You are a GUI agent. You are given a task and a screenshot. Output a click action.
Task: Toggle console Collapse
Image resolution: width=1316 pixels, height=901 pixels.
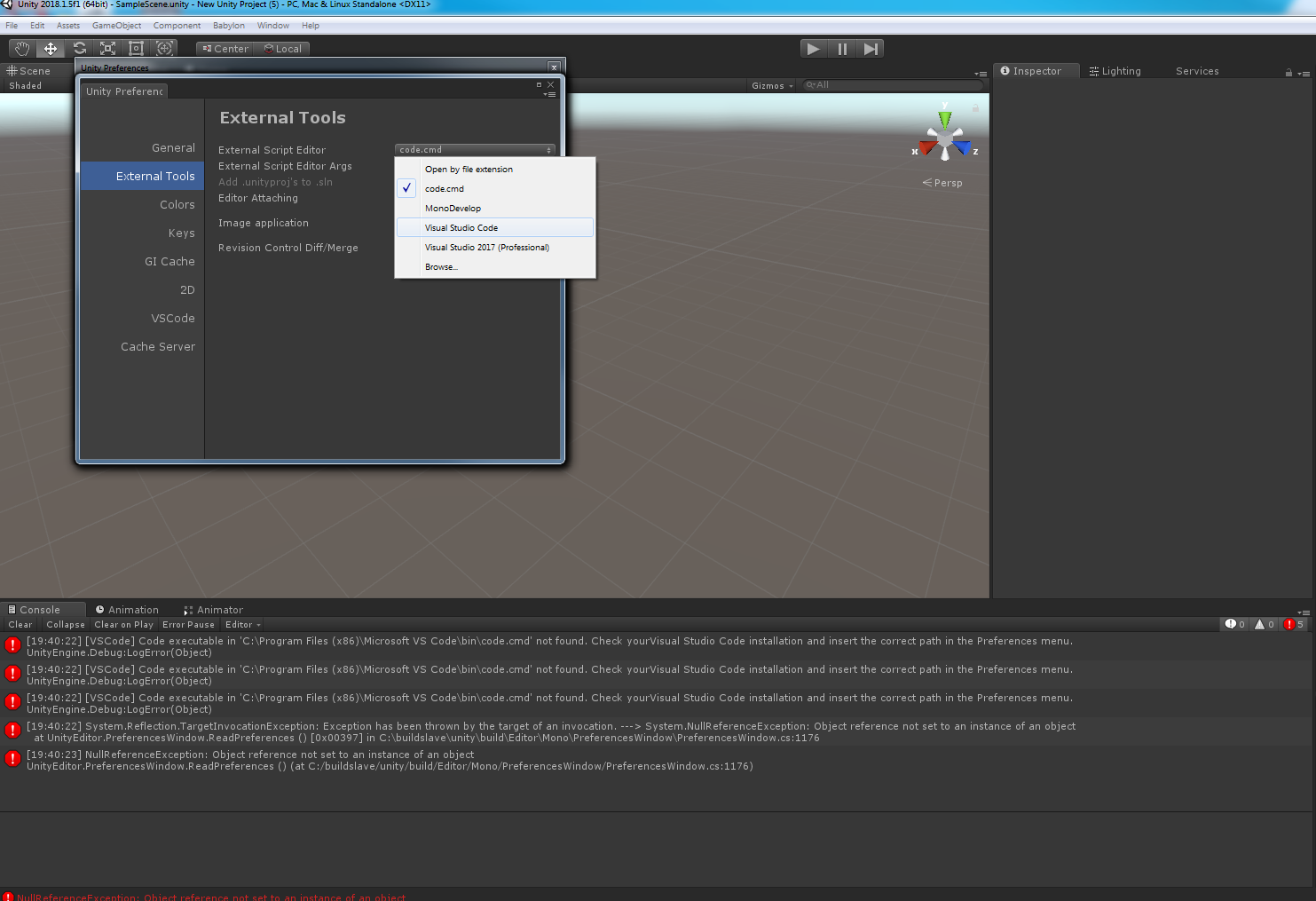point(66,625)
